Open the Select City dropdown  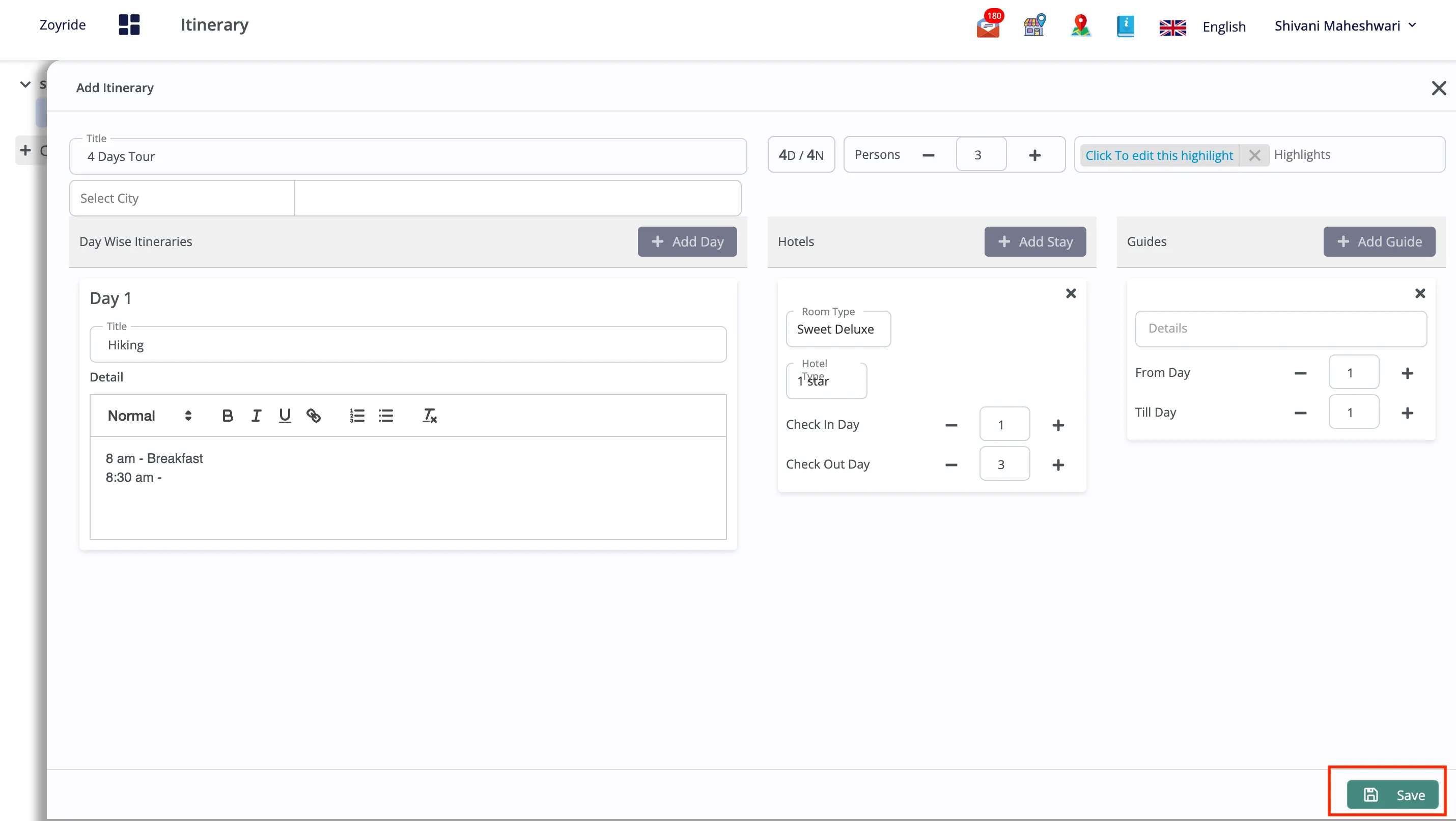tap(182, 199)
